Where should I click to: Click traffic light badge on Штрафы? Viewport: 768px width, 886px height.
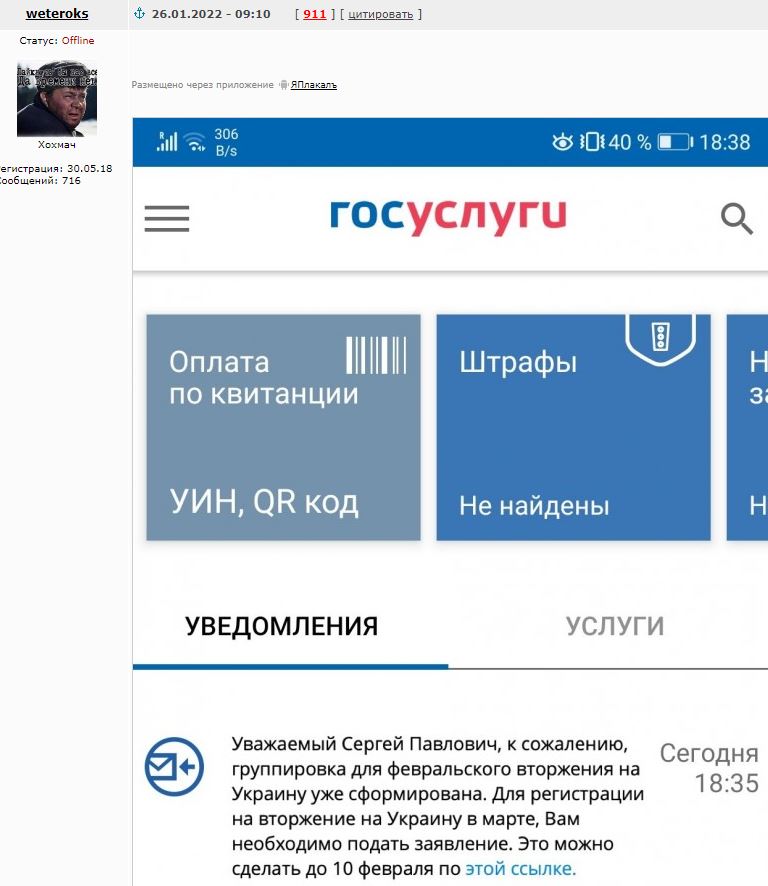(660, 340)
